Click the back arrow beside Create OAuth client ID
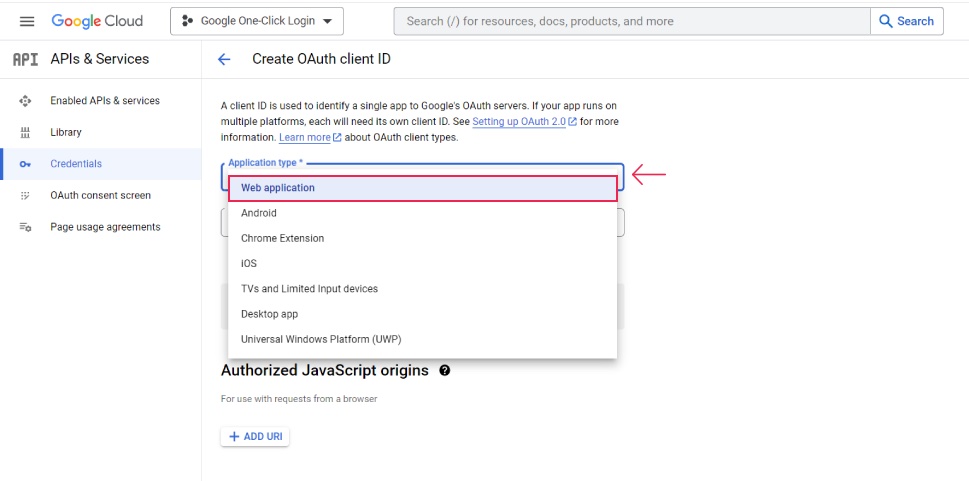Image resolution: width=969 pixels, height=481 pixels. point(224,59)
